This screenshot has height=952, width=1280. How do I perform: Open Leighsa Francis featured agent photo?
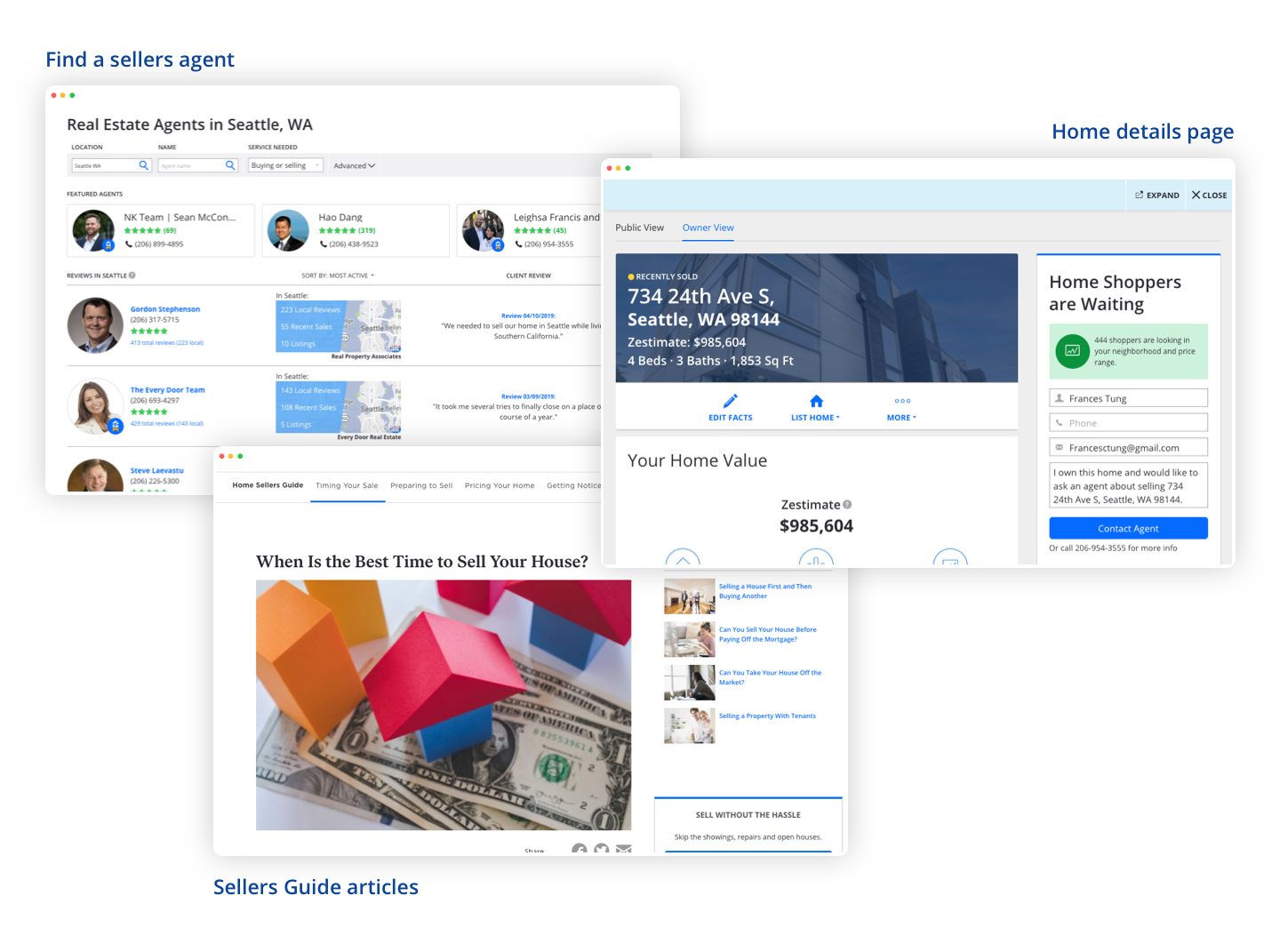[483, 231]
